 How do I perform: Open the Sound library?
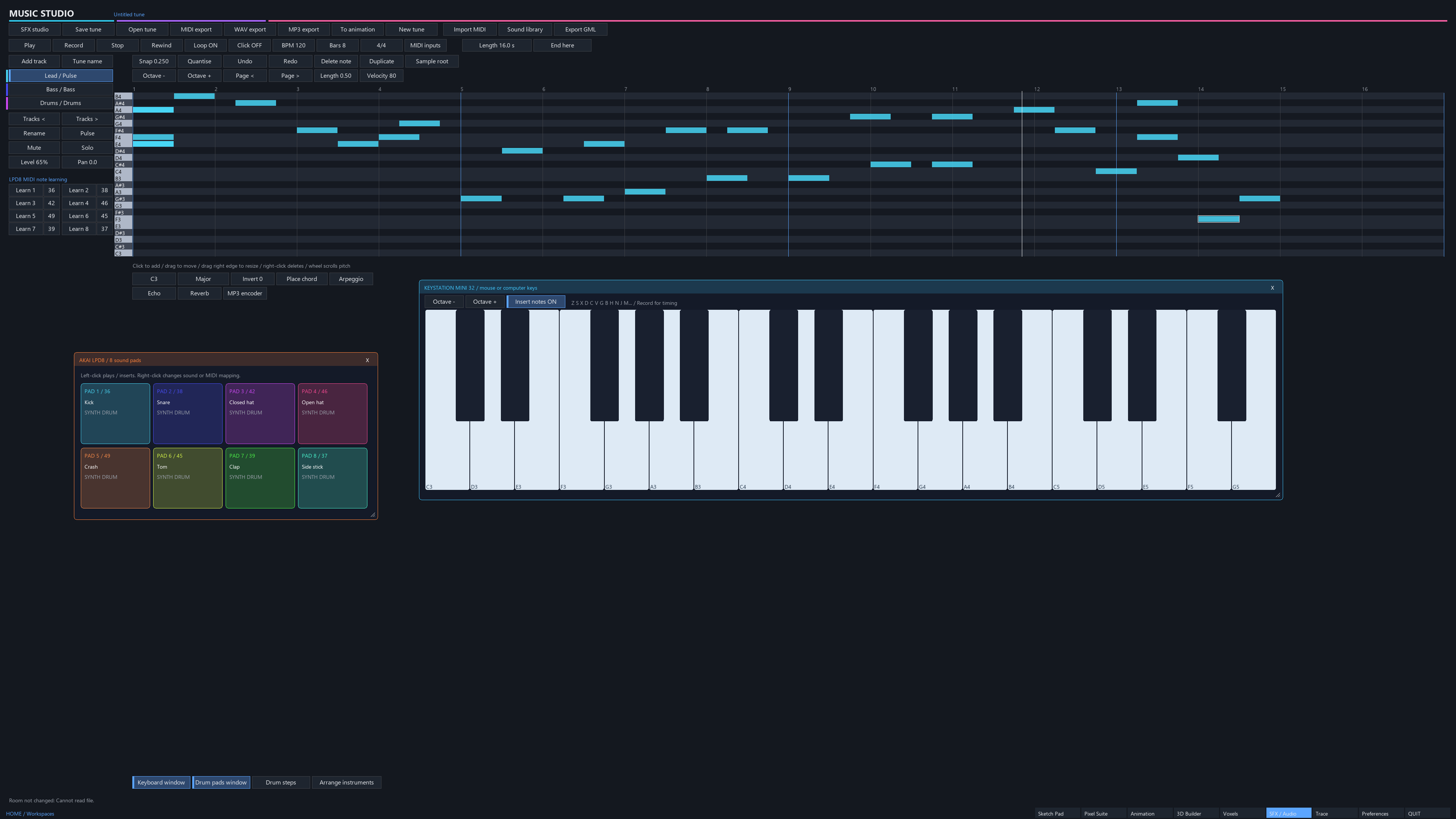click(525, 30)
